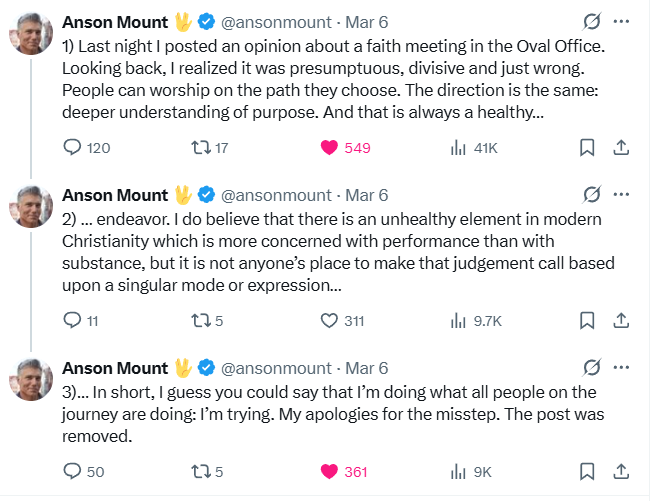Bookmark the third tweet about the apology
This screenshot has width=650, height=501.
pyautogui.click(x=587, y=471)
